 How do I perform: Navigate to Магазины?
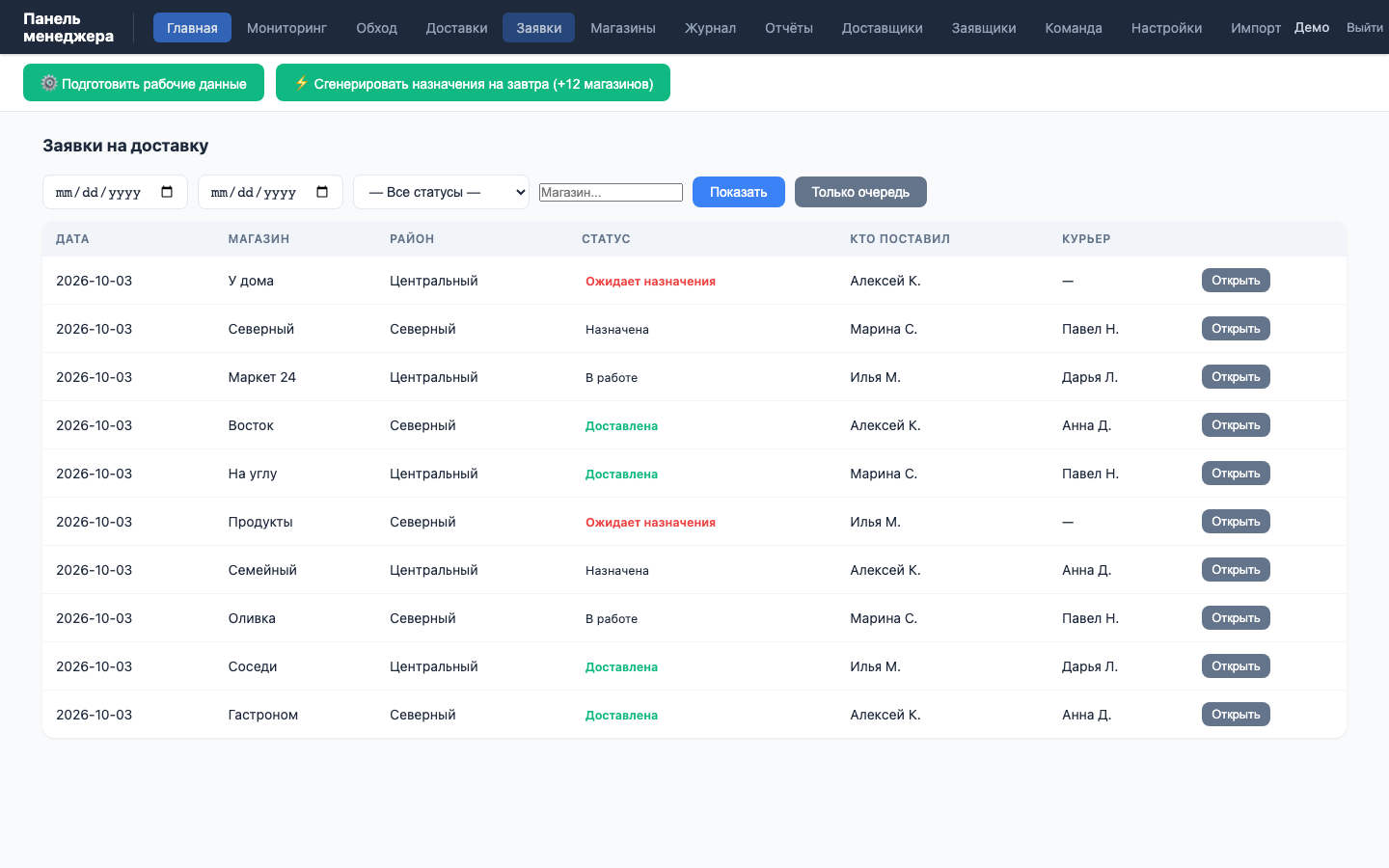(623, 28)
